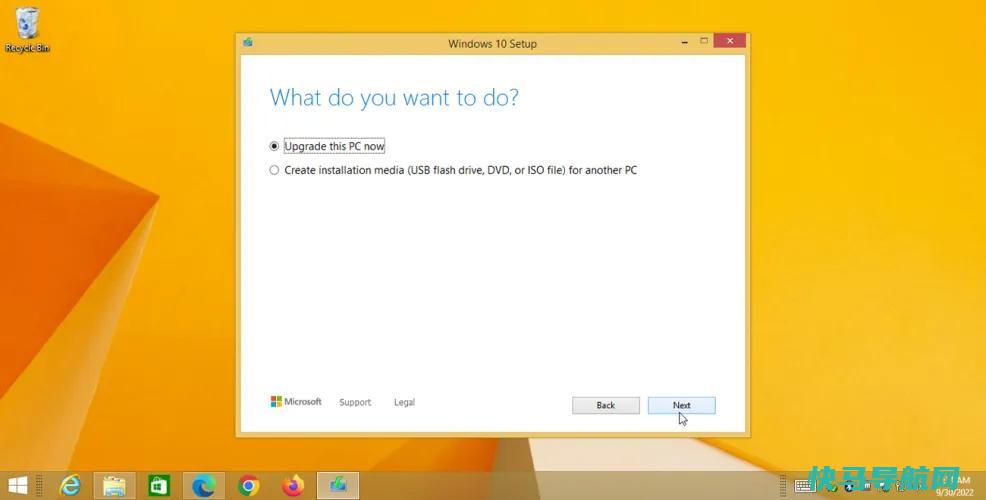This screenshot has width=986, height=500.
Task: Choose Create installation media for another PC
Action: (x=453, y=170)
